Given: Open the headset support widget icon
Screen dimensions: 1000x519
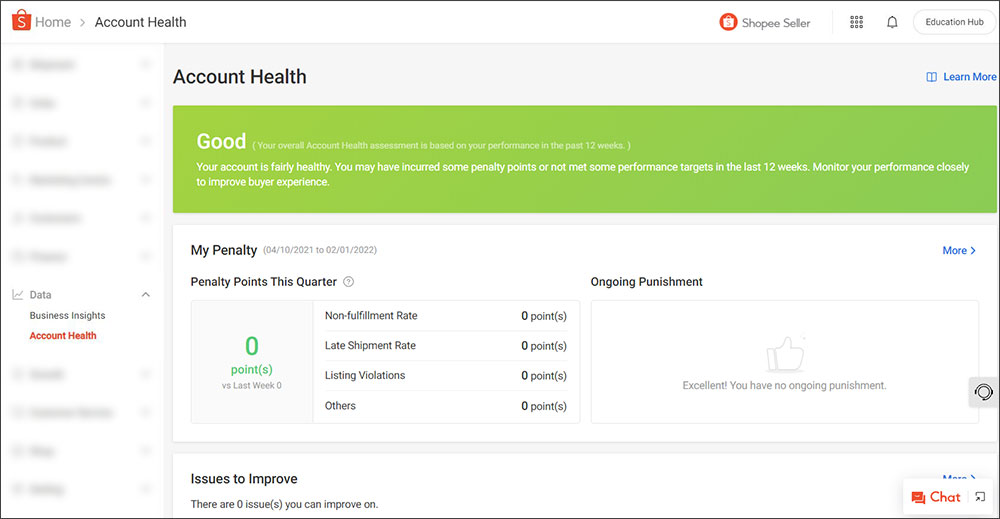Looking at the screenshot, I should (983, 391).
